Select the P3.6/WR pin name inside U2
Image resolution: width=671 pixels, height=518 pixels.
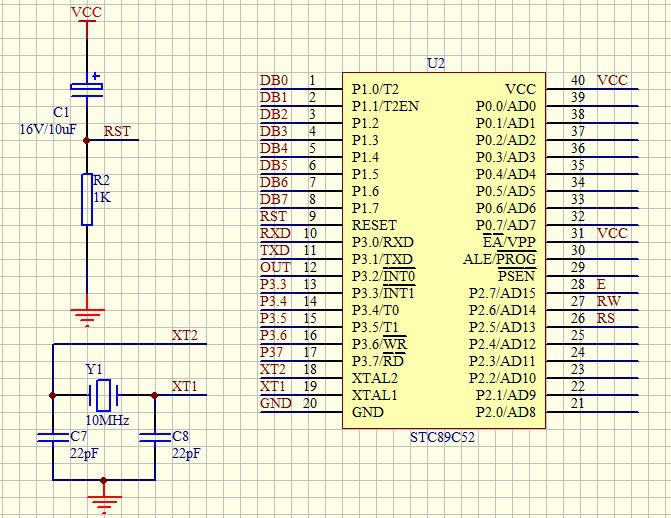(379, 344)
